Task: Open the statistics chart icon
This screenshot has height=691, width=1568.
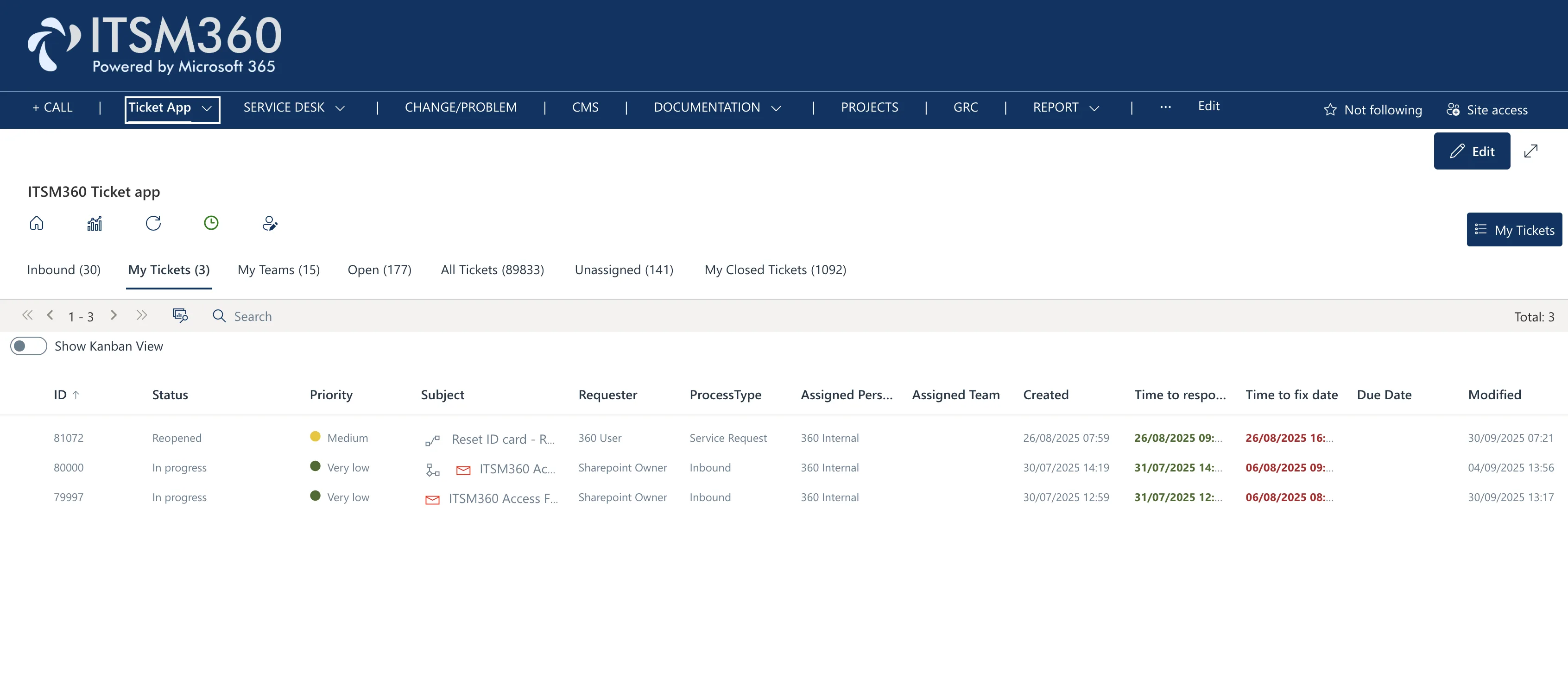Action: point(95,223)
